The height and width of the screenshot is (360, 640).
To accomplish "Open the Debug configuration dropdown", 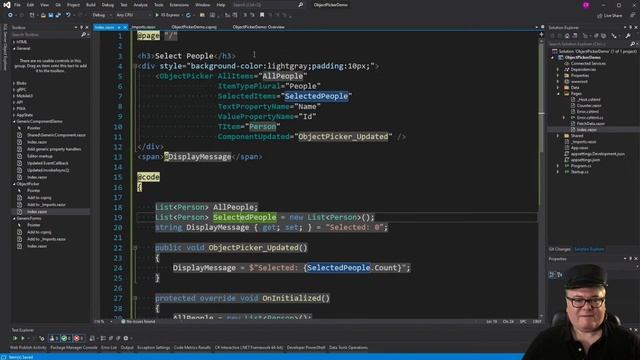I will pos(101,15).
